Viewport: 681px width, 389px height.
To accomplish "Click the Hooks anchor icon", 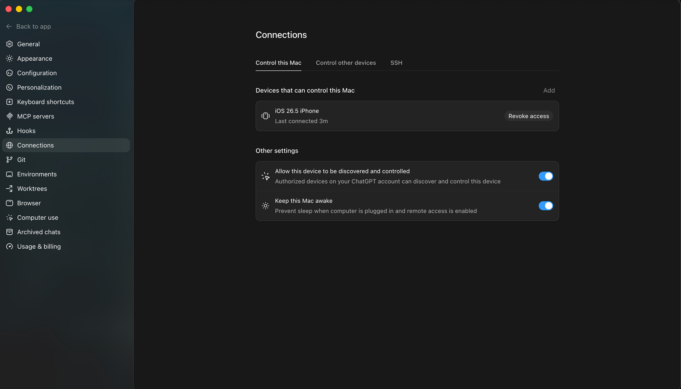I will (10, 131).
